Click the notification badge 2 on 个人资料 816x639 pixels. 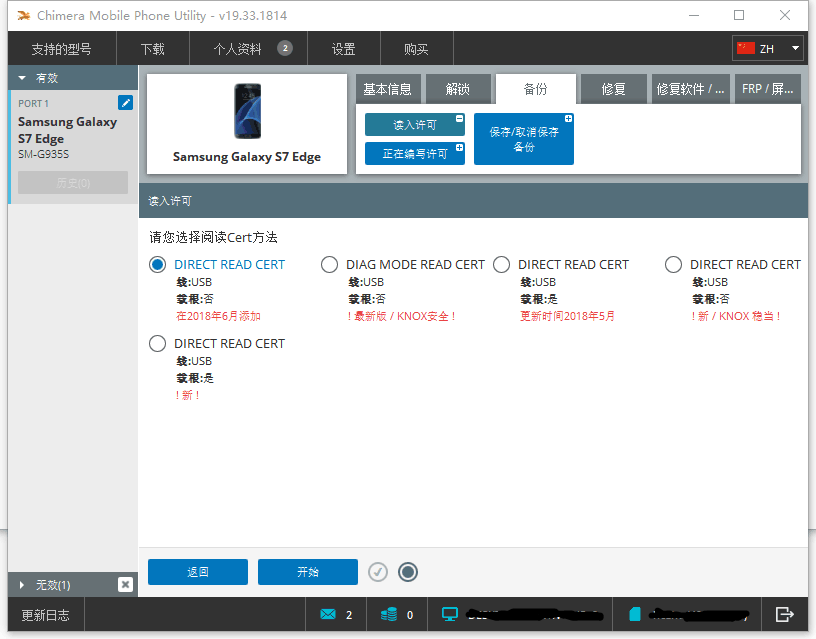click(x=285, y=48)
